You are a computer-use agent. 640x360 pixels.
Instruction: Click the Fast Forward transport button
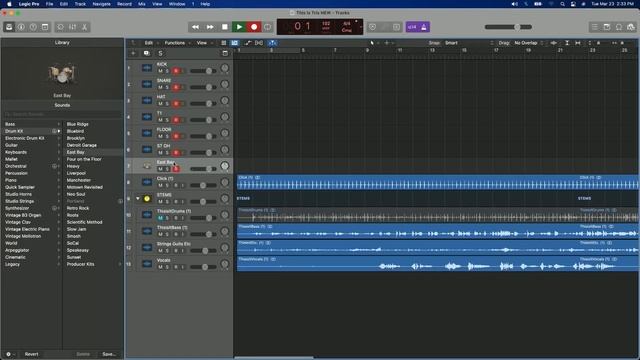[x=210, y=27]
